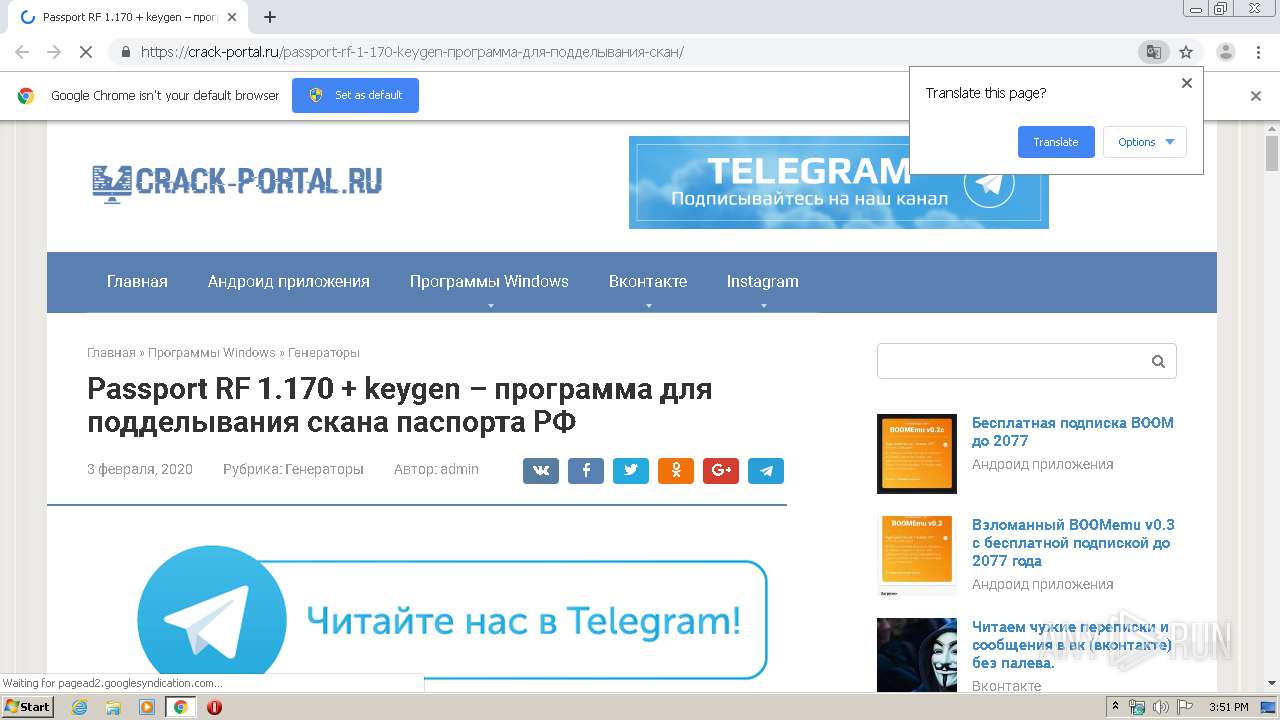Share the article on Facebook
This screenshot has width=1280, height=720.
click(586, 471)
